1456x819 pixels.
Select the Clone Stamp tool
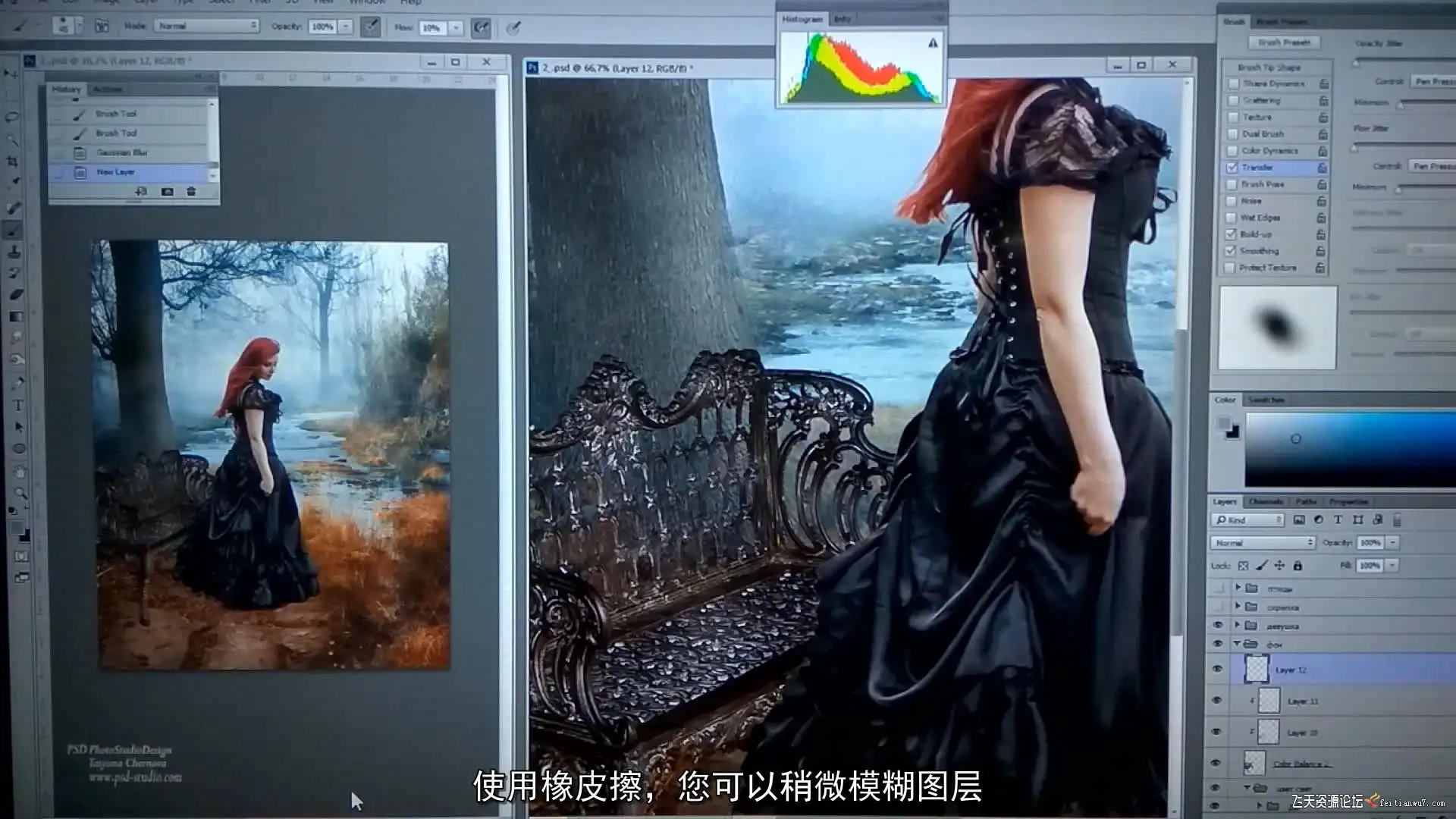pyautogui.click(x=14, y=251)
